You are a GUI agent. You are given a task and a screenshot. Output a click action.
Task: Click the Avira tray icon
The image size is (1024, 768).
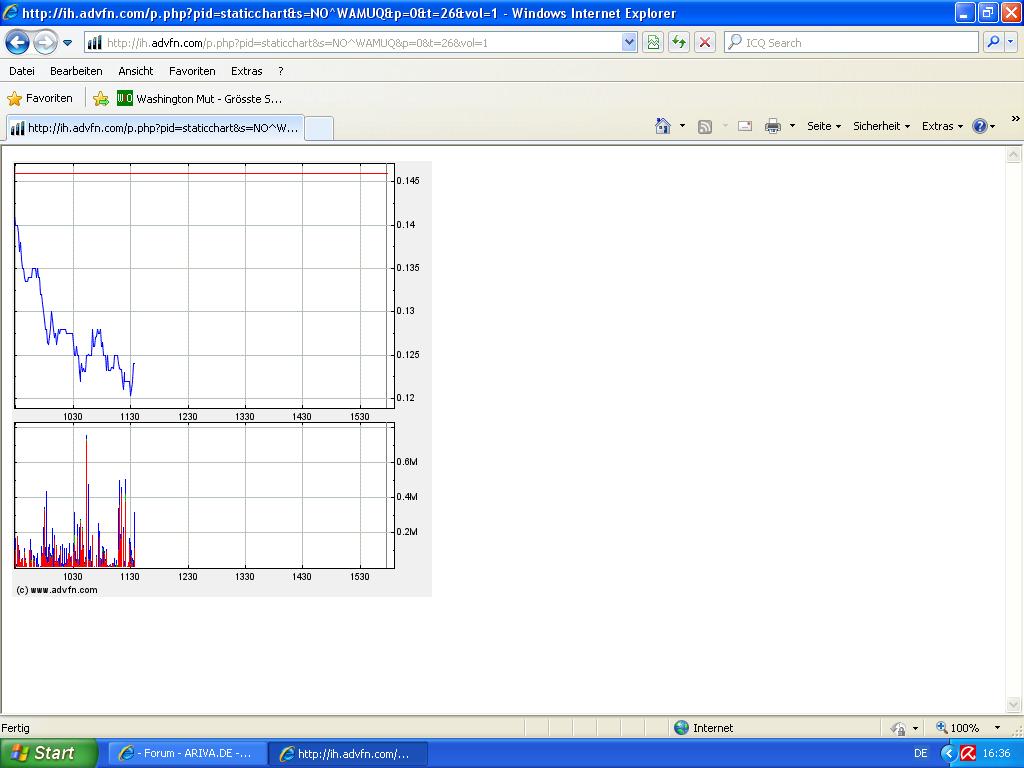(x=968, y=753)
